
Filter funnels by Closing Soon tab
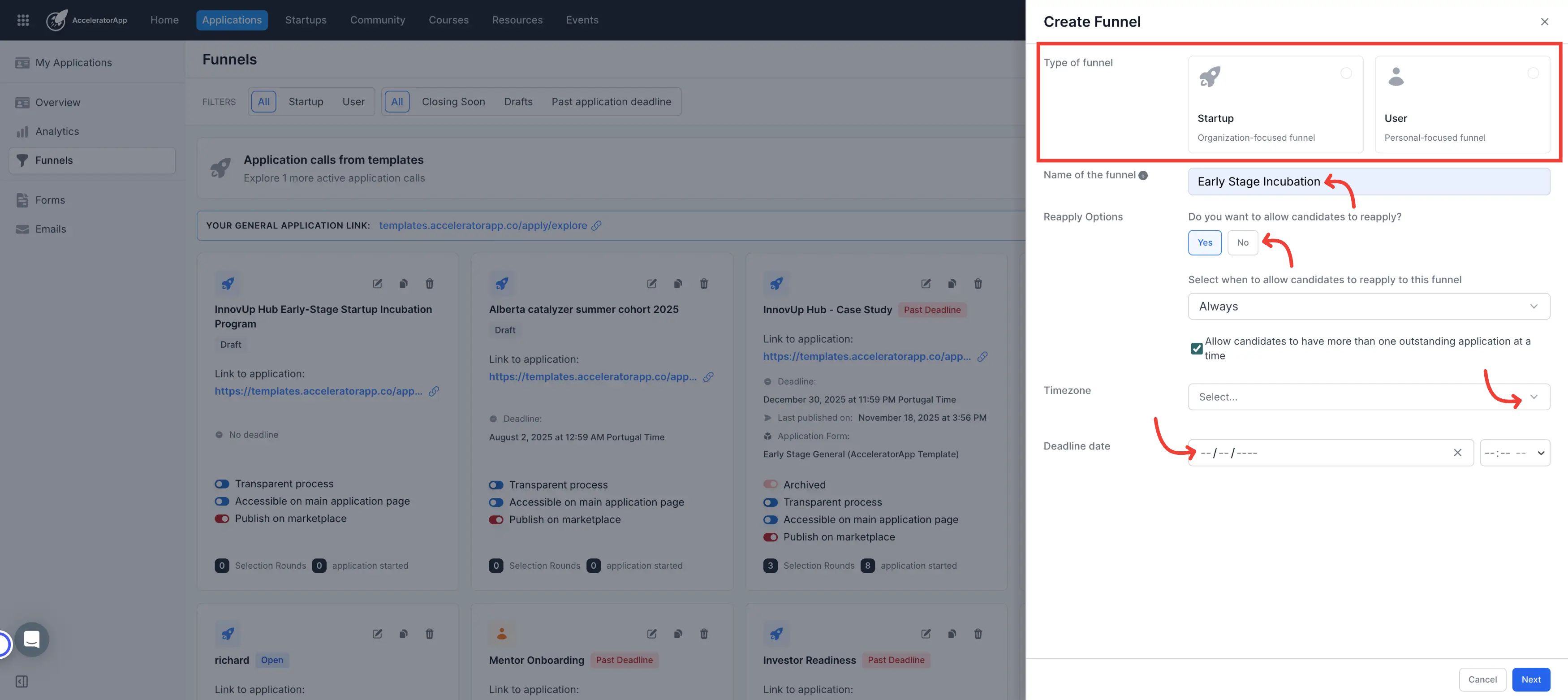pyautogui.click(x=453, y=102)
